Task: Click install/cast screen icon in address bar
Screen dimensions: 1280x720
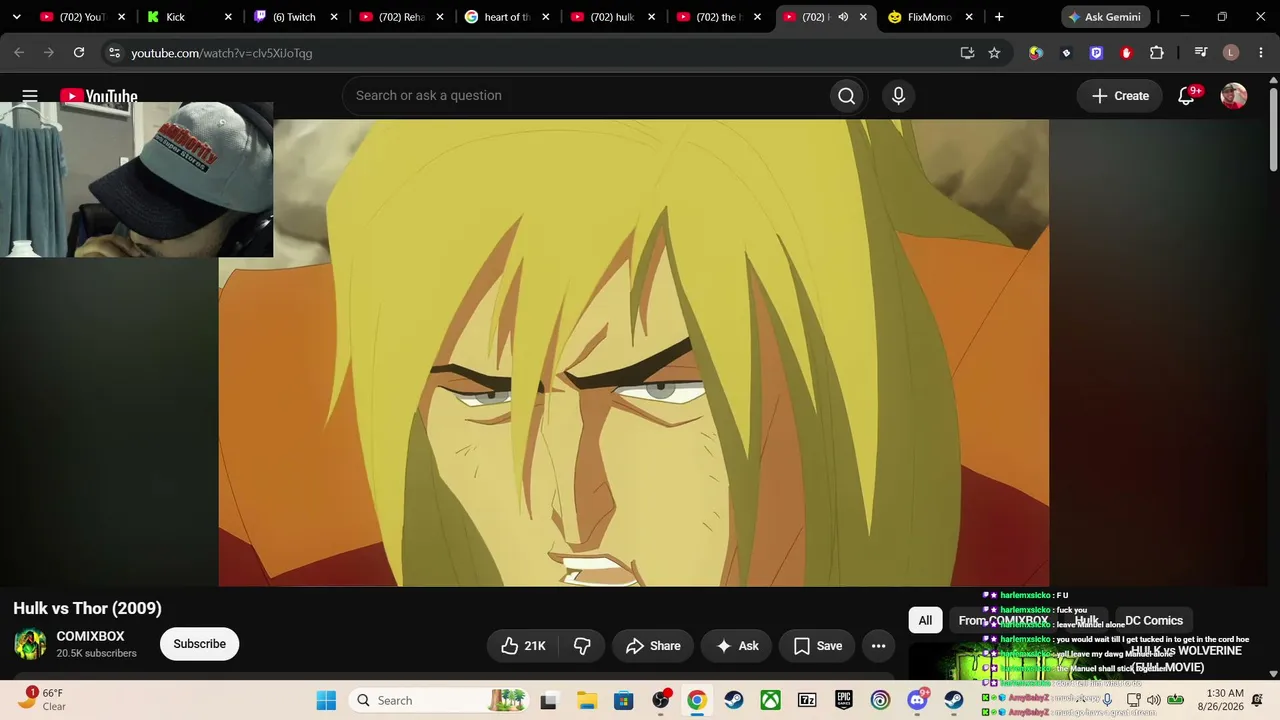Action: [x=967, y=53]
